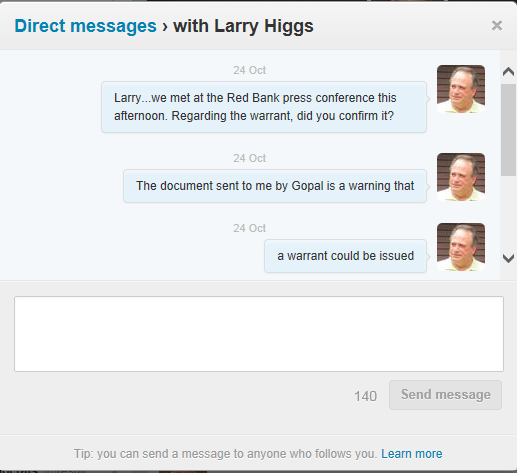Open avatar beside Gopal document message

[x=461, y=177]
